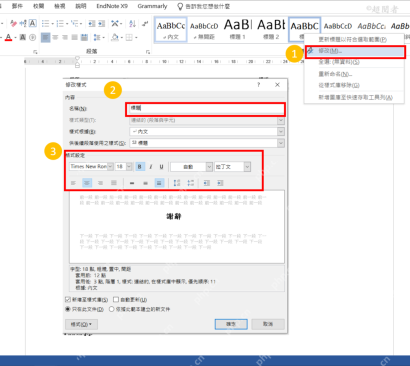Click increase indent icon in dialog

coord(220,183)
